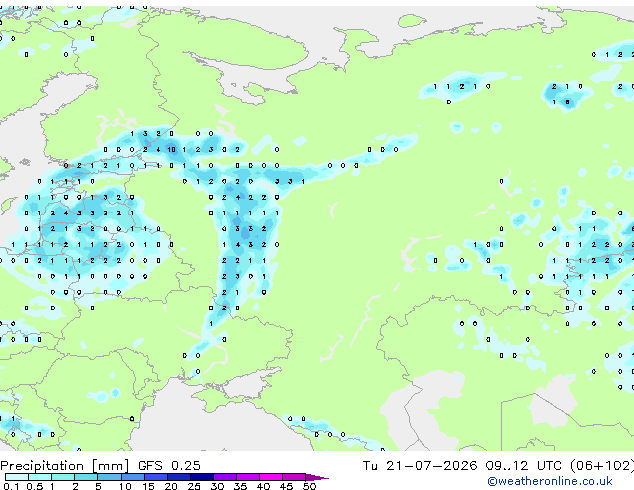Click the 25–30 mm dark blue swatch

tap(201, 477)
